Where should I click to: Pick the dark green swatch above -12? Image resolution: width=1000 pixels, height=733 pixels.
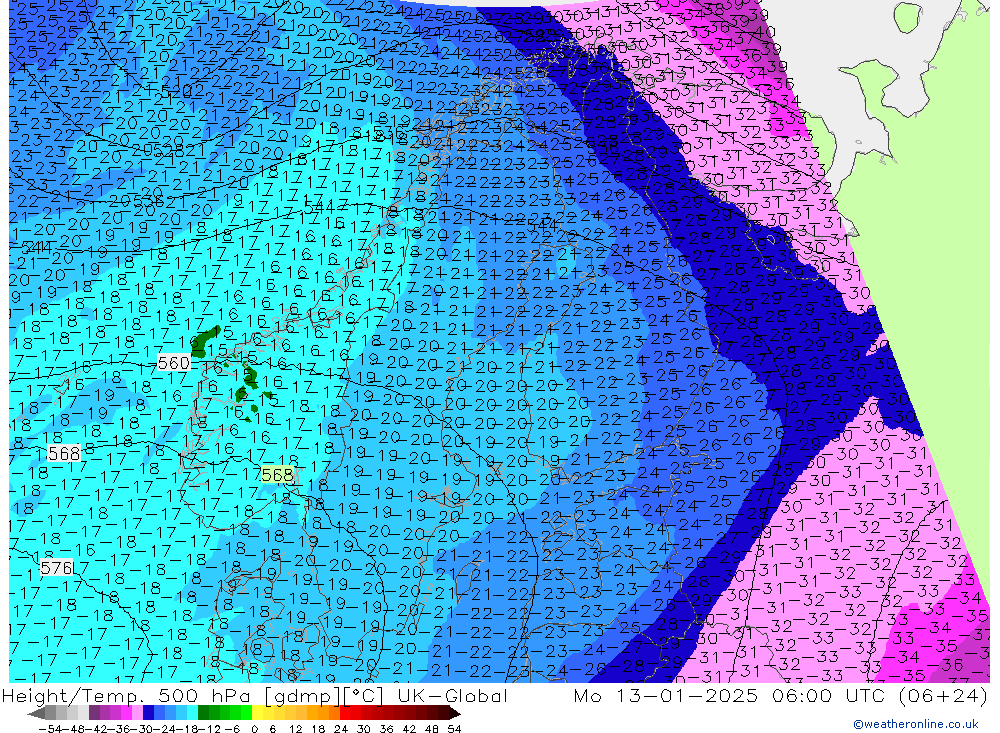click(x=203, y=714)
